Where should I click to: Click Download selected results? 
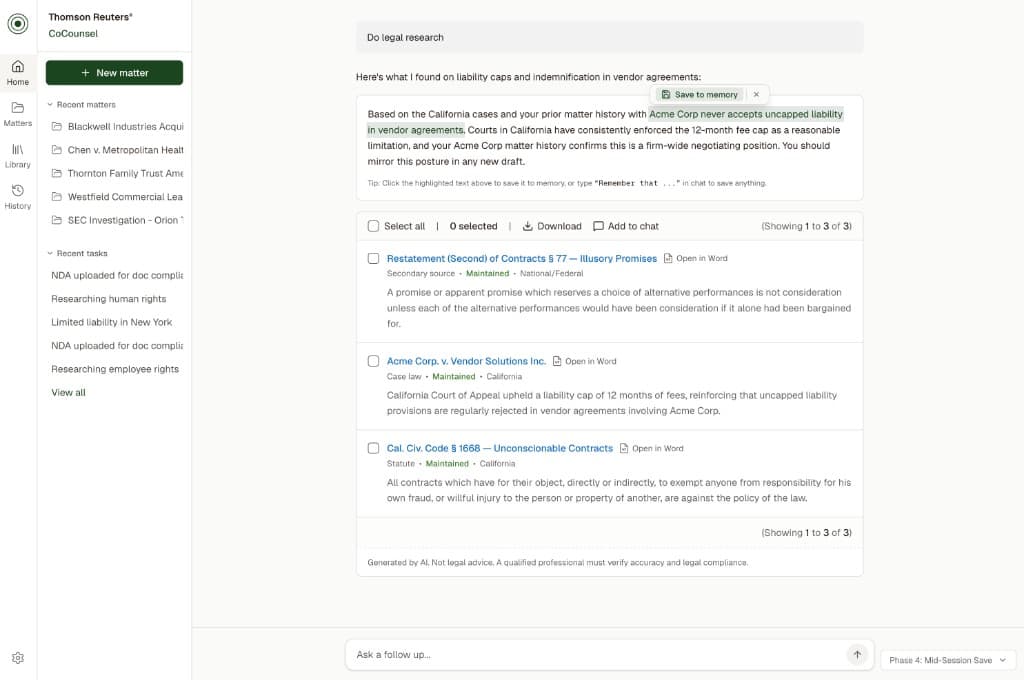[x=552, y=226]
